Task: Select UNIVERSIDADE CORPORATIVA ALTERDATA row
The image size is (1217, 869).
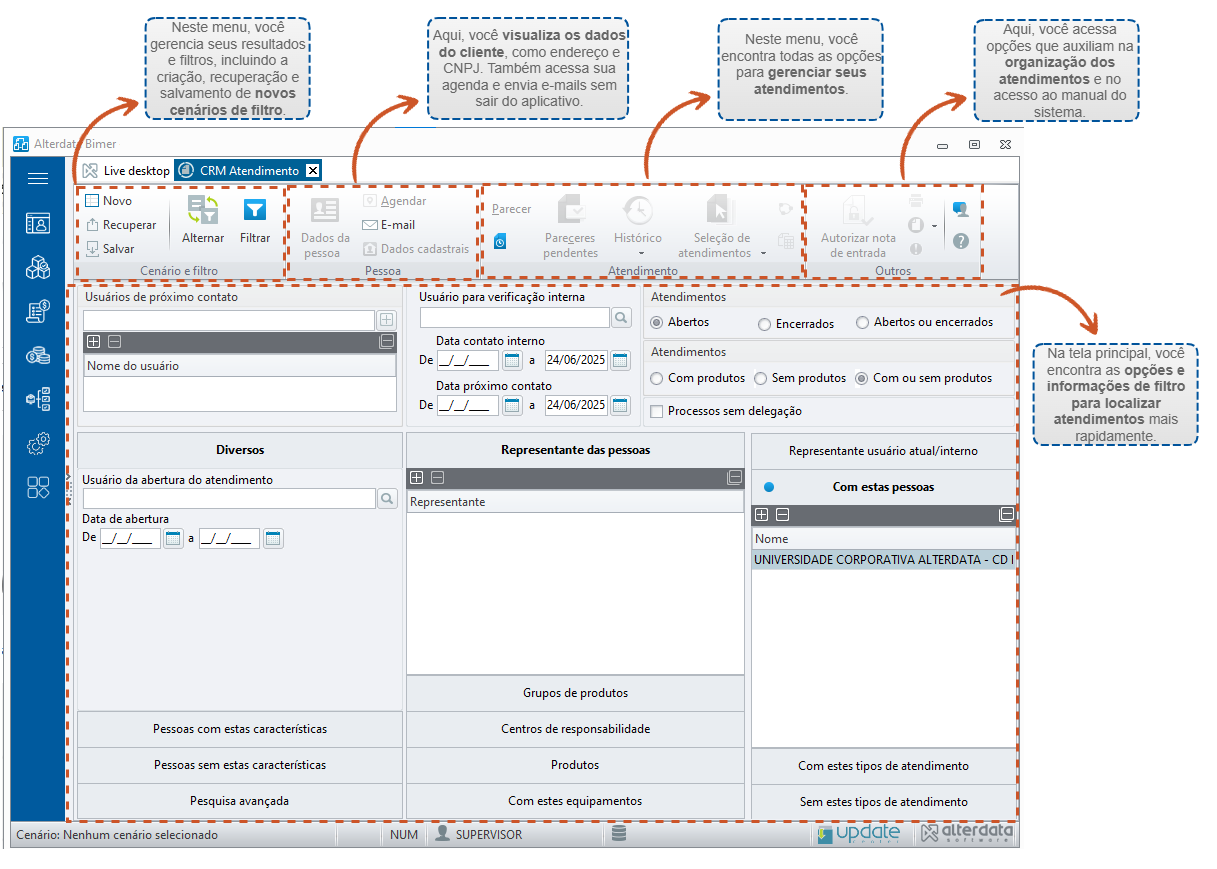Action: (884, 560)
